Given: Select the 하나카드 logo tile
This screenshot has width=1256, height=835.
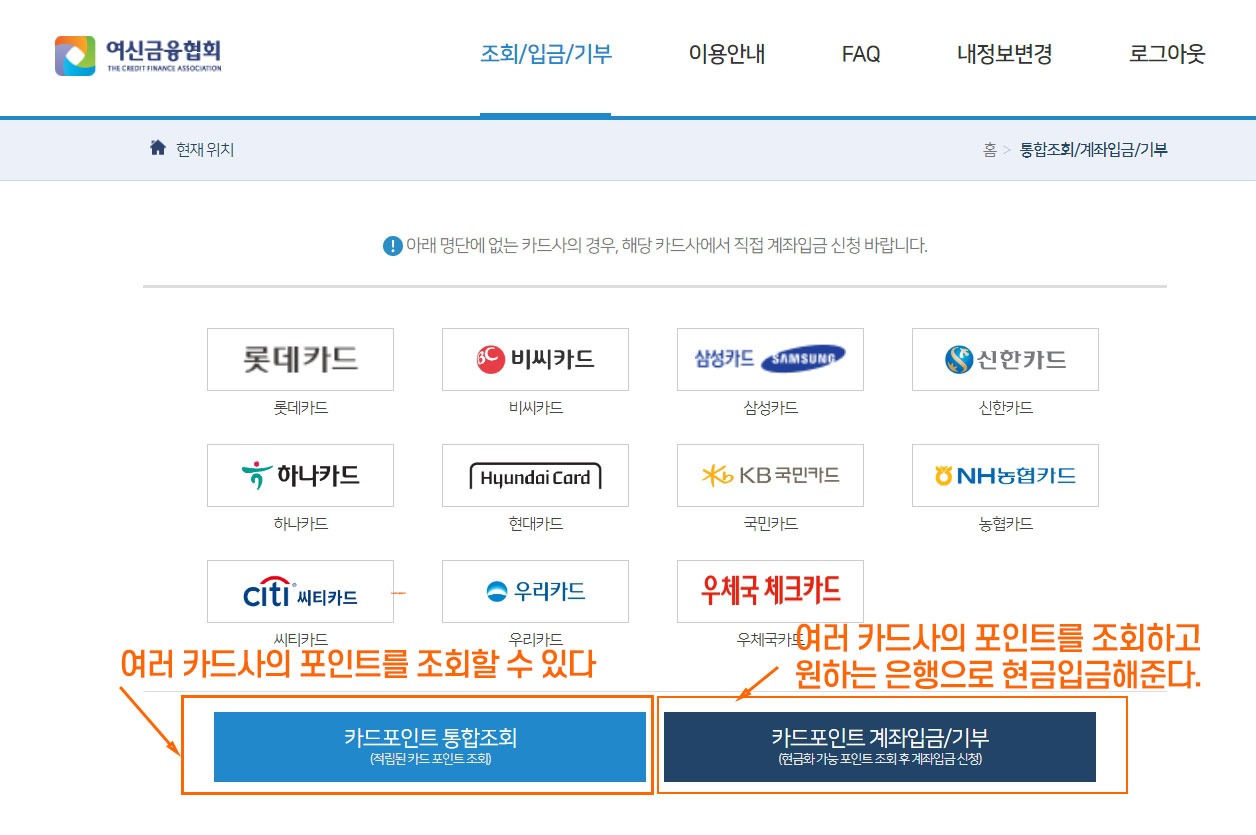Looking at the screenshot, I should [x=300, y=475].
